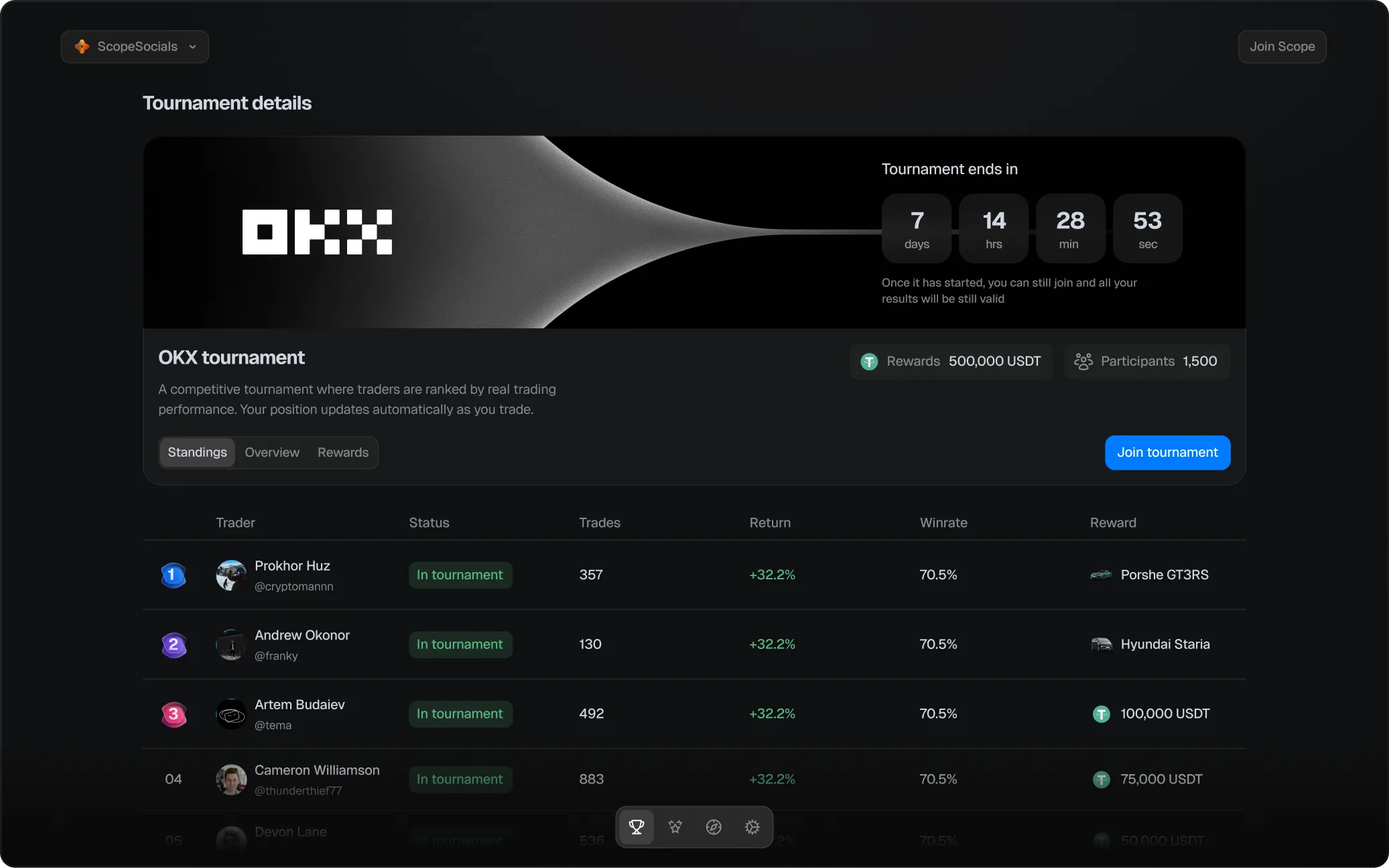Click In tournament status for Andrew Okonor
Viewport: 1389px width, 868px height.
point(460,644)
